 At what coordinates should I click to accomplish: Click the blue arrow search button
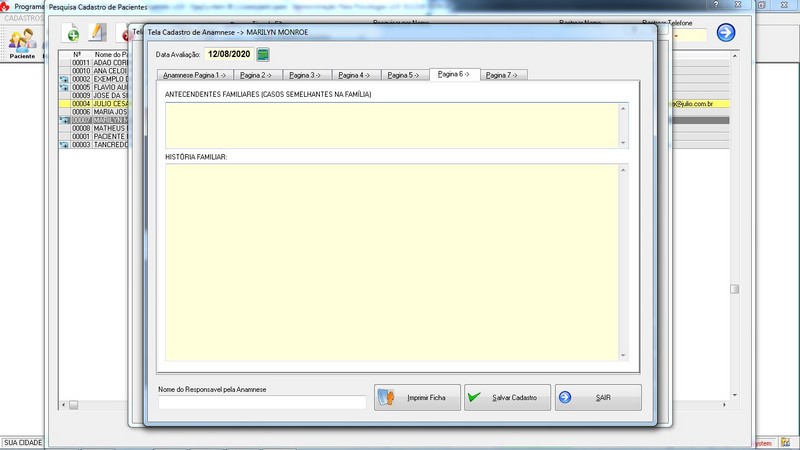point(726,33)
